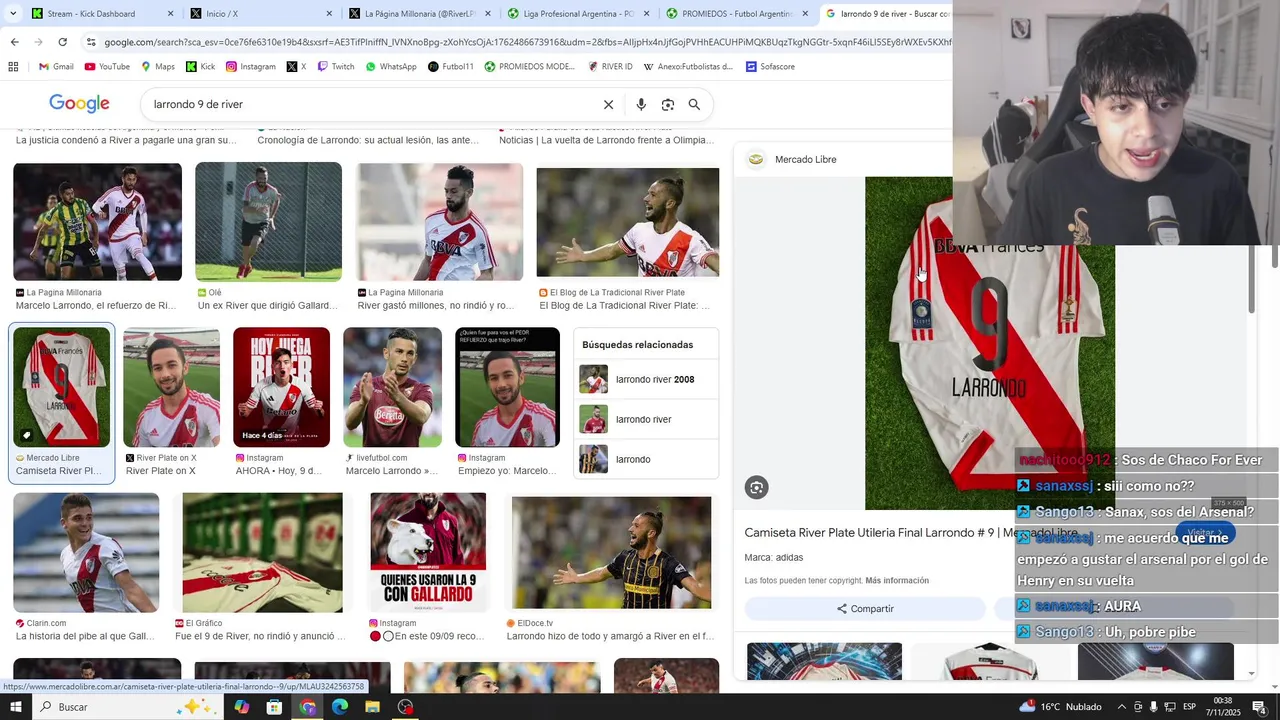Viewport: 1280px width, 720px height.
Task: Close the Stream - Kick Dashboard tab
Action: pyautogui.click(x=170, y=14)
